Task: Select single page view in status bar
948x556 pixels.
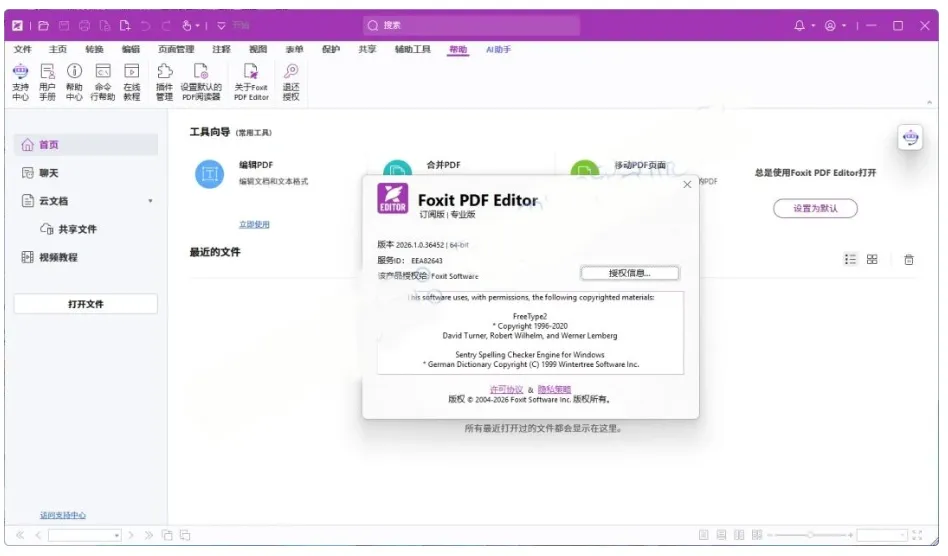Action: click(703, 535)
